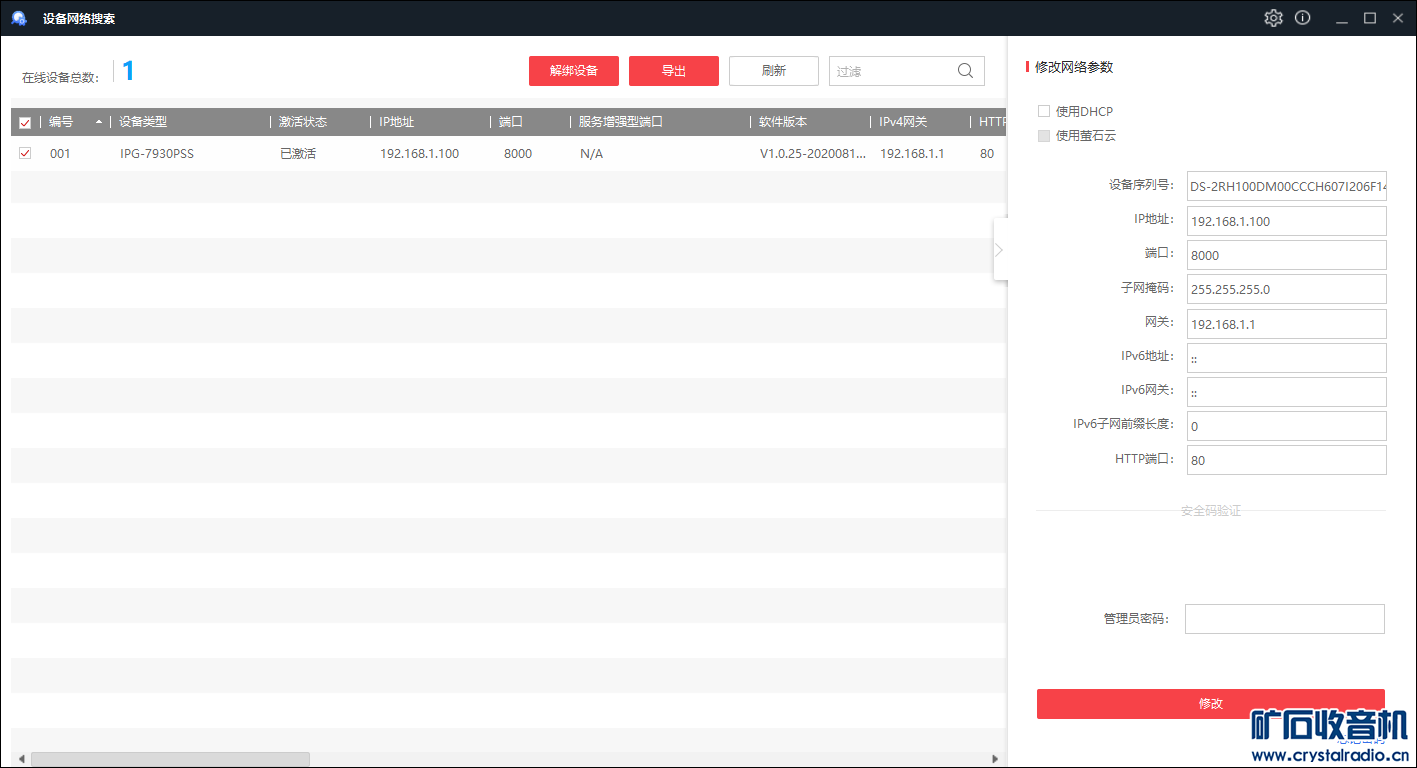Sort by the 激活状态 column header
The height and width of the screenshot is (768, 1417).
pyautogui.click(x=303, y=122)
